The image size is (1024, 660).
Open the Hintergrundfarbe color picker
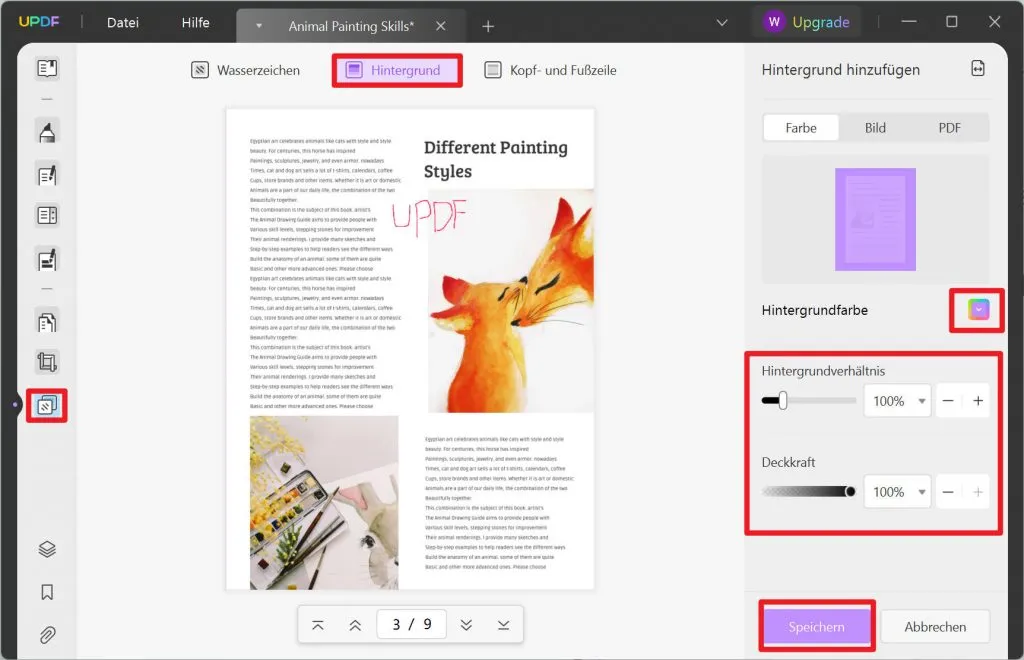(976, 310)
